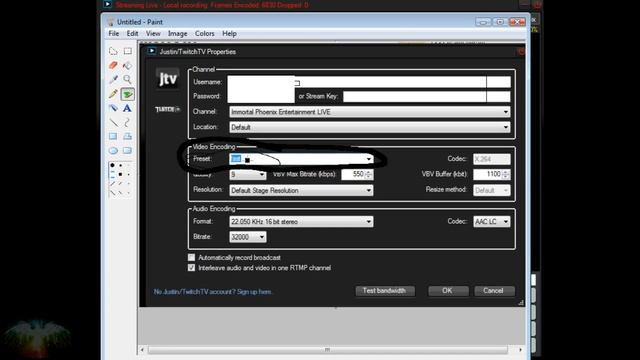Click the Properties dialog title play icon
640x360 pixels.
click(x=151, y=51)
